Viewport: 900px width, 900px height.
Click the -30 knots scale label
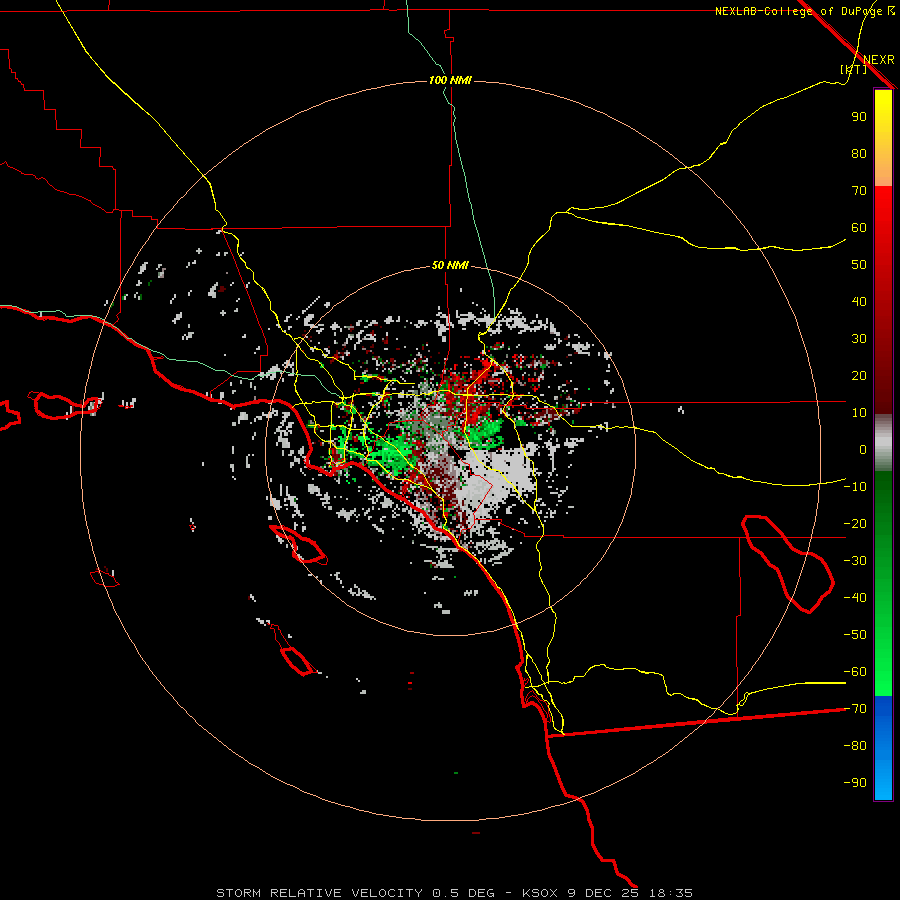pyautogui.click(x=855, y=561)
